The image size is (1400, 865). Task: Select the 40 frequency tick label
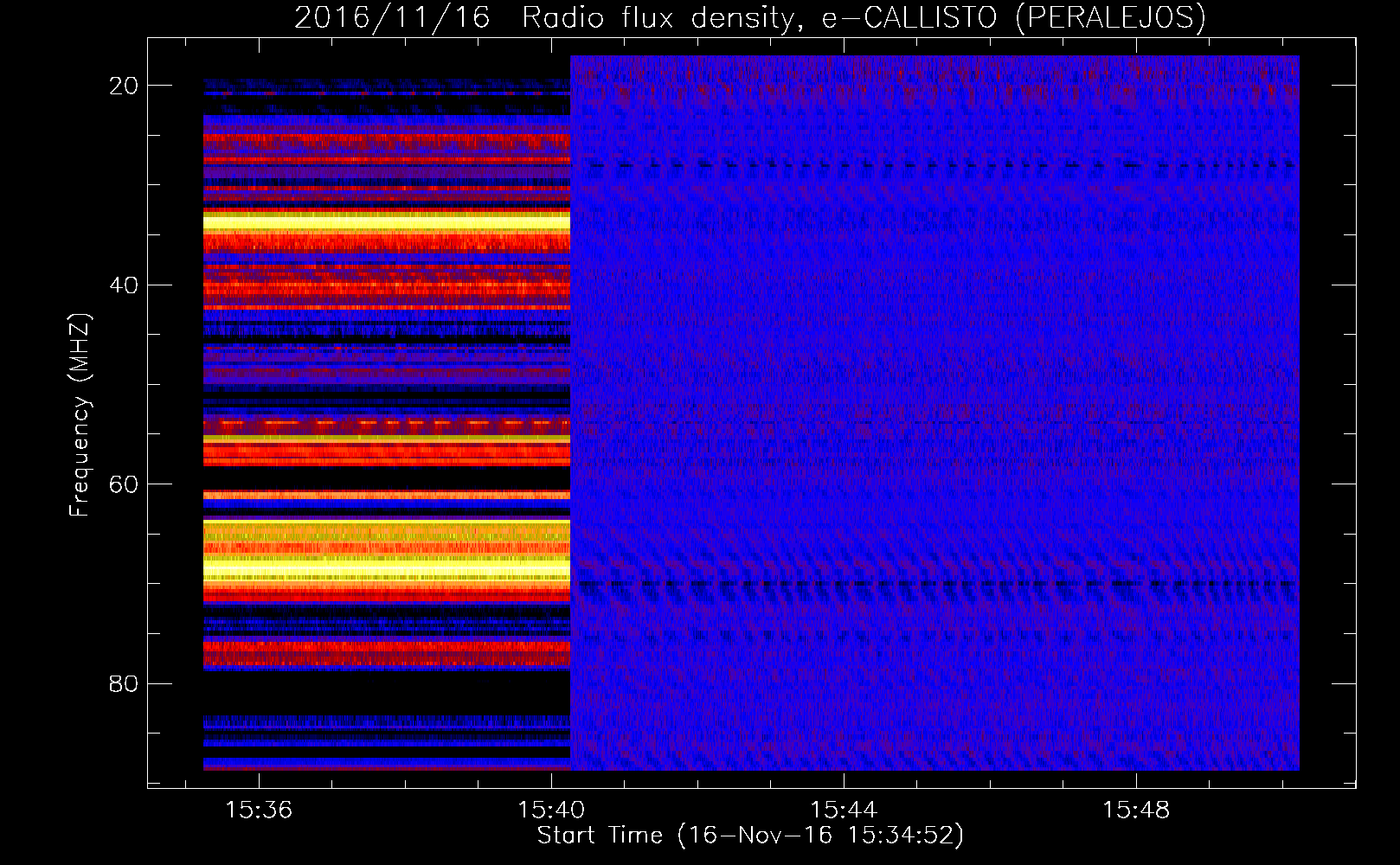(x=125, y=285)
